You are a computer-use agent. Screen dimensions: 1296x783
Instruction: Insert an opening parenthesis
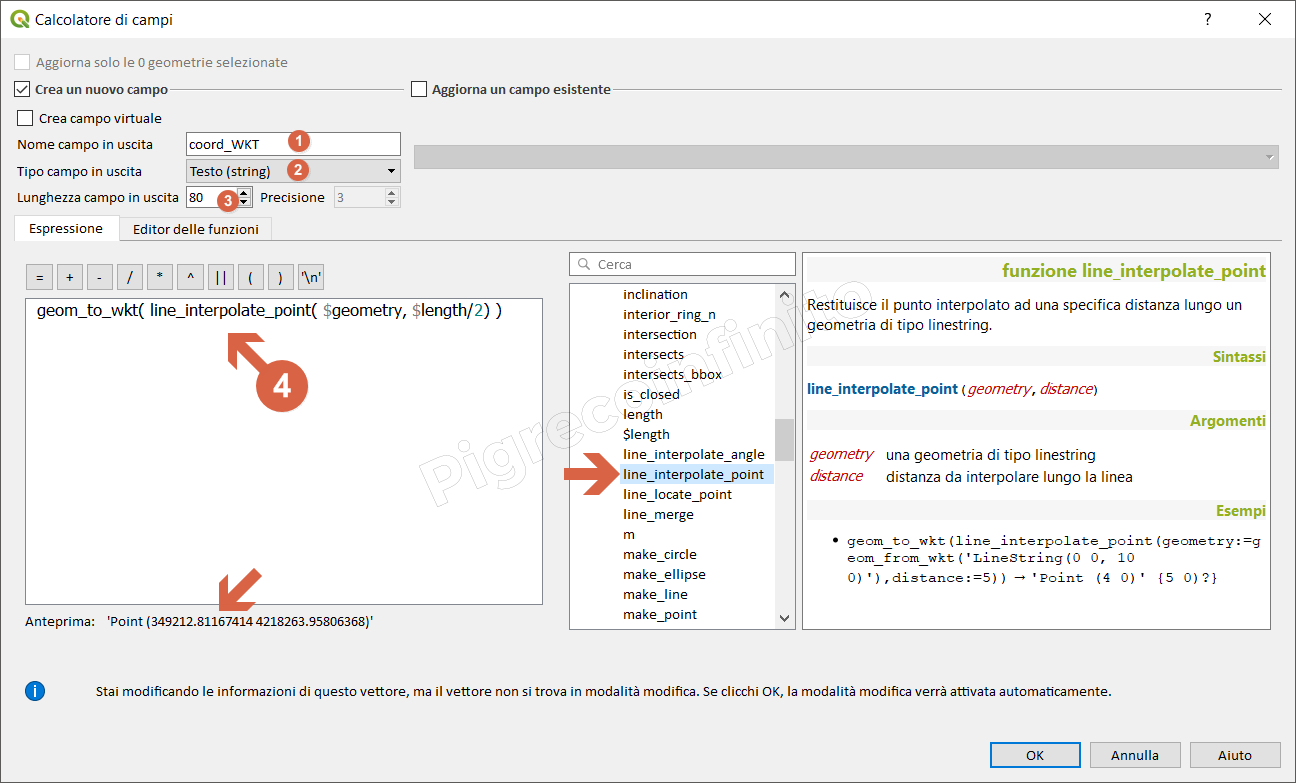coord(251,278)
